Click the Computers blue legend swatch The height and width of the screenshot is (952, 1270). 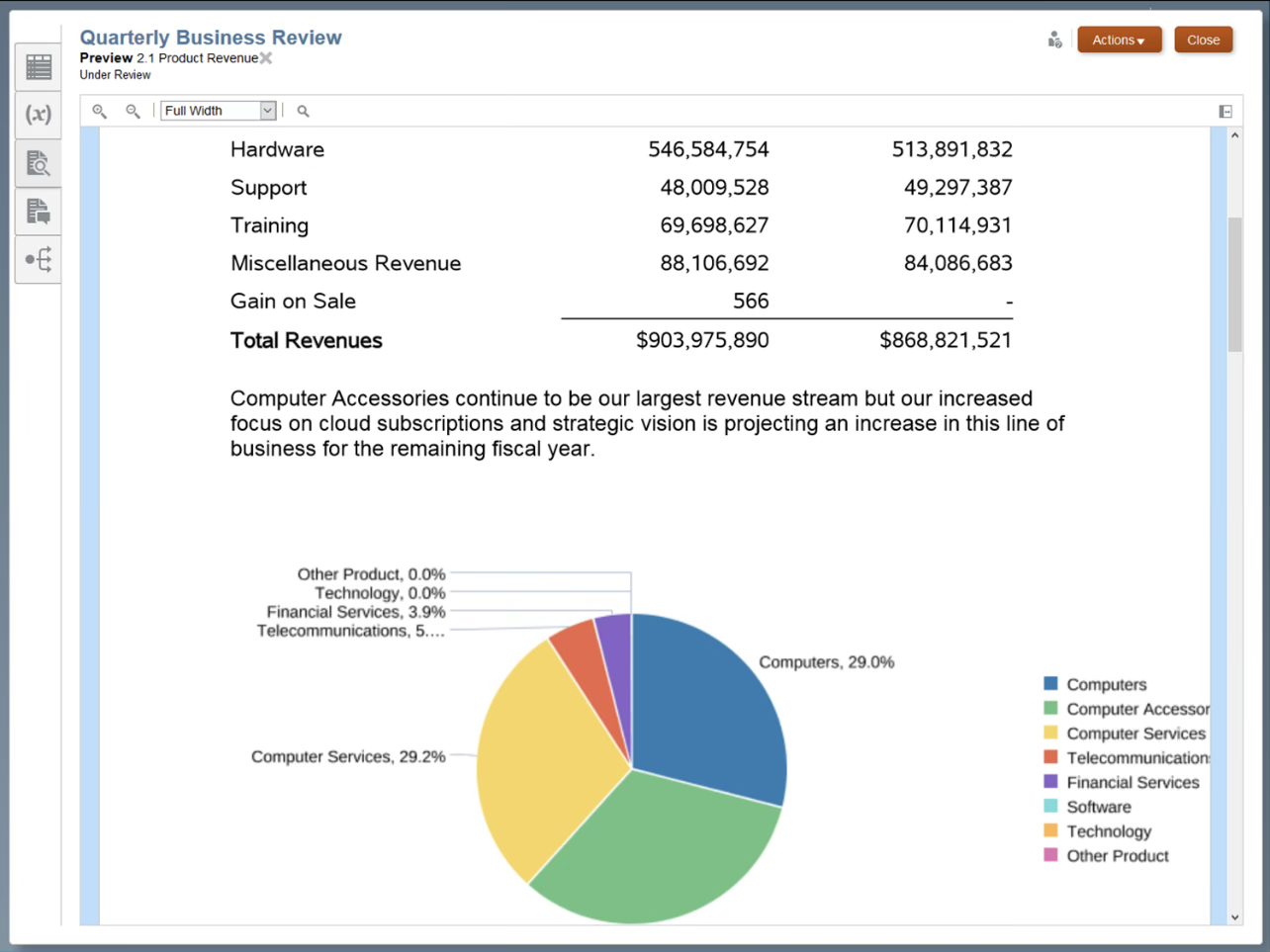[x=1050, y=684]
